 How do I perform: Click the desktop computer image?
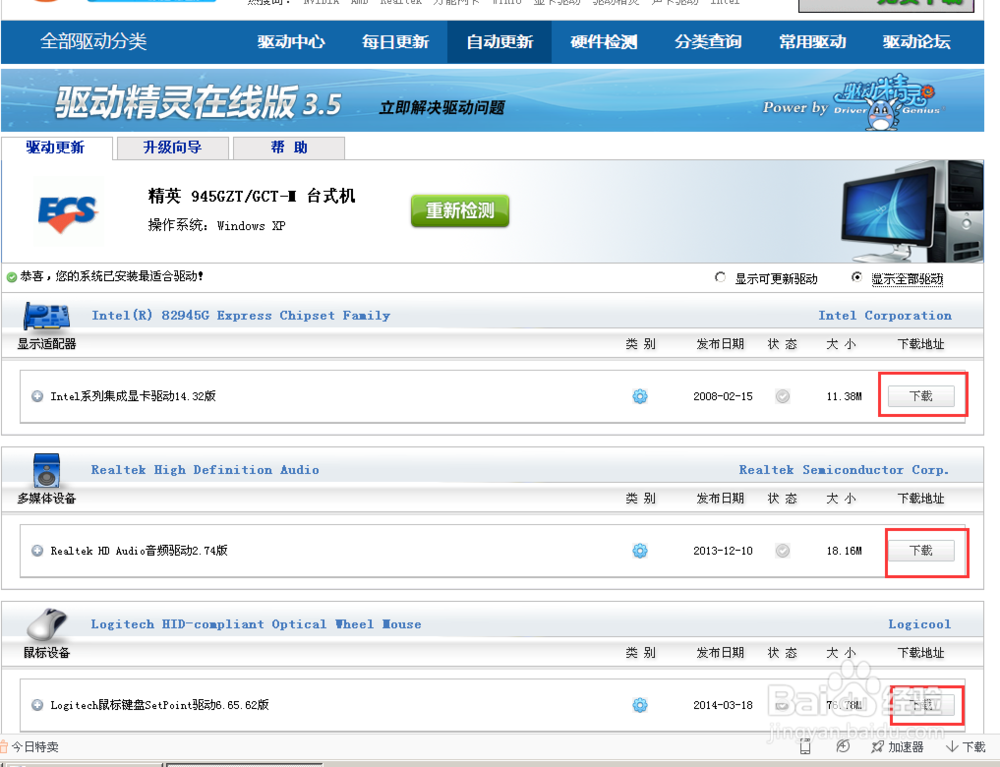click(912, 210)
